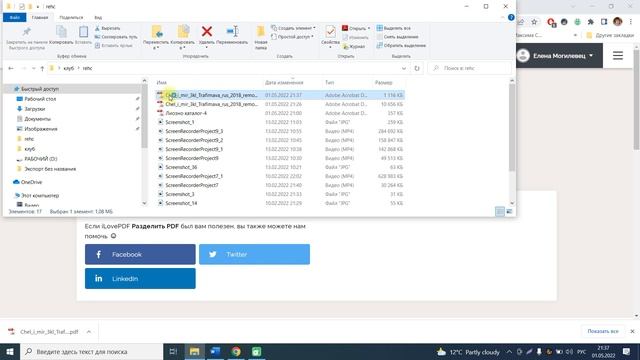
Task: Click Invert selection (Обратить выделение)
Action: pyautogui.click(x=401, y=45)
